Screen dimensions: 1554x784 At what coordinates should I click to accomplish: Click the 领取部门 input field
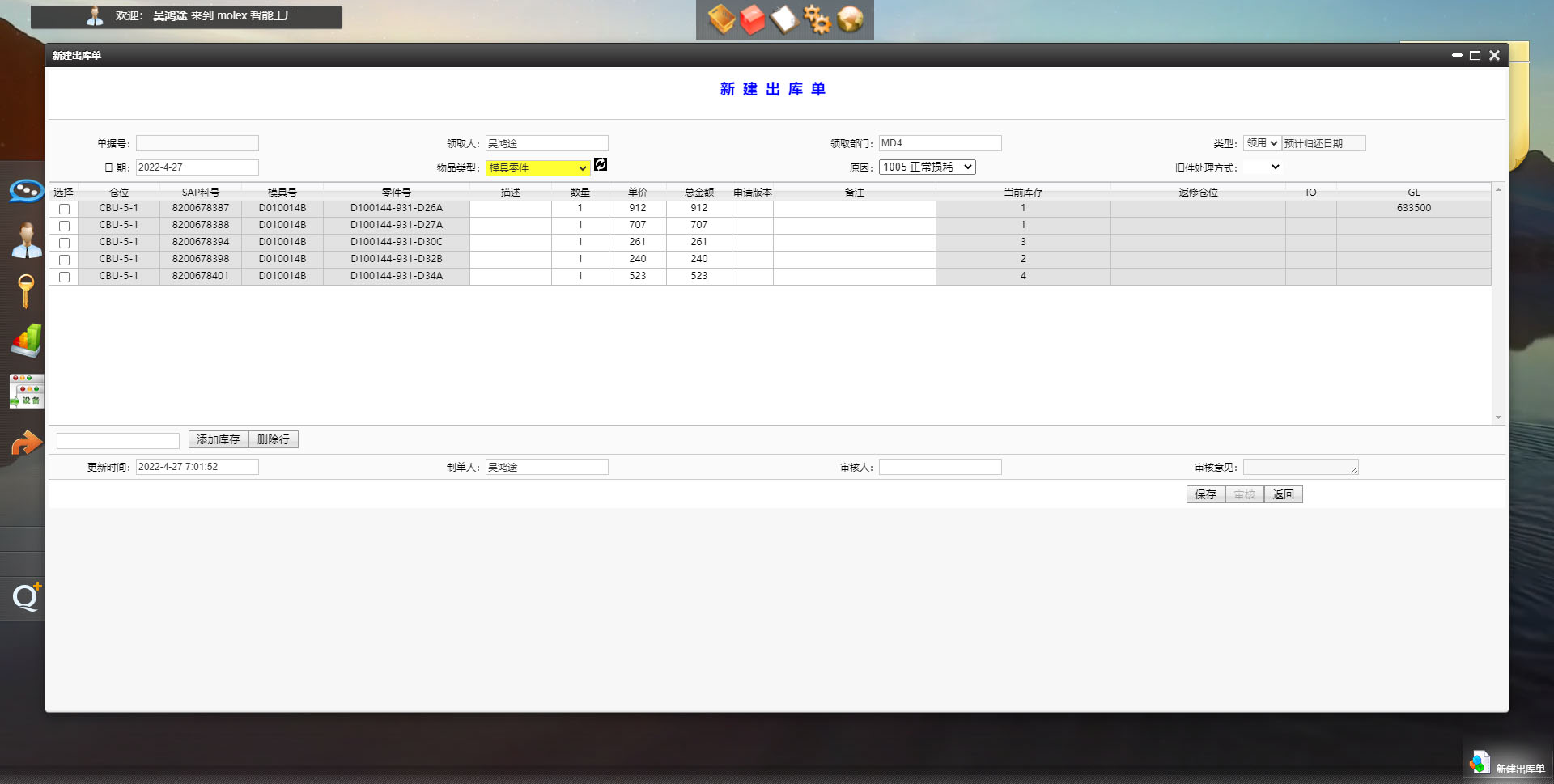940,143
